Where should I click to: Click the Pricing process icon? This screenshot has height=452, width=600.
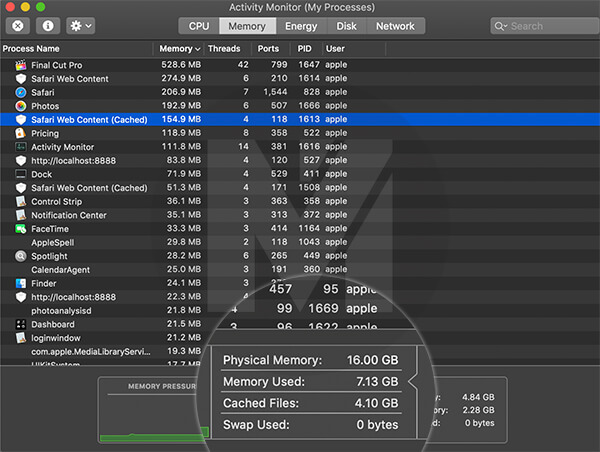pos(20,133)
